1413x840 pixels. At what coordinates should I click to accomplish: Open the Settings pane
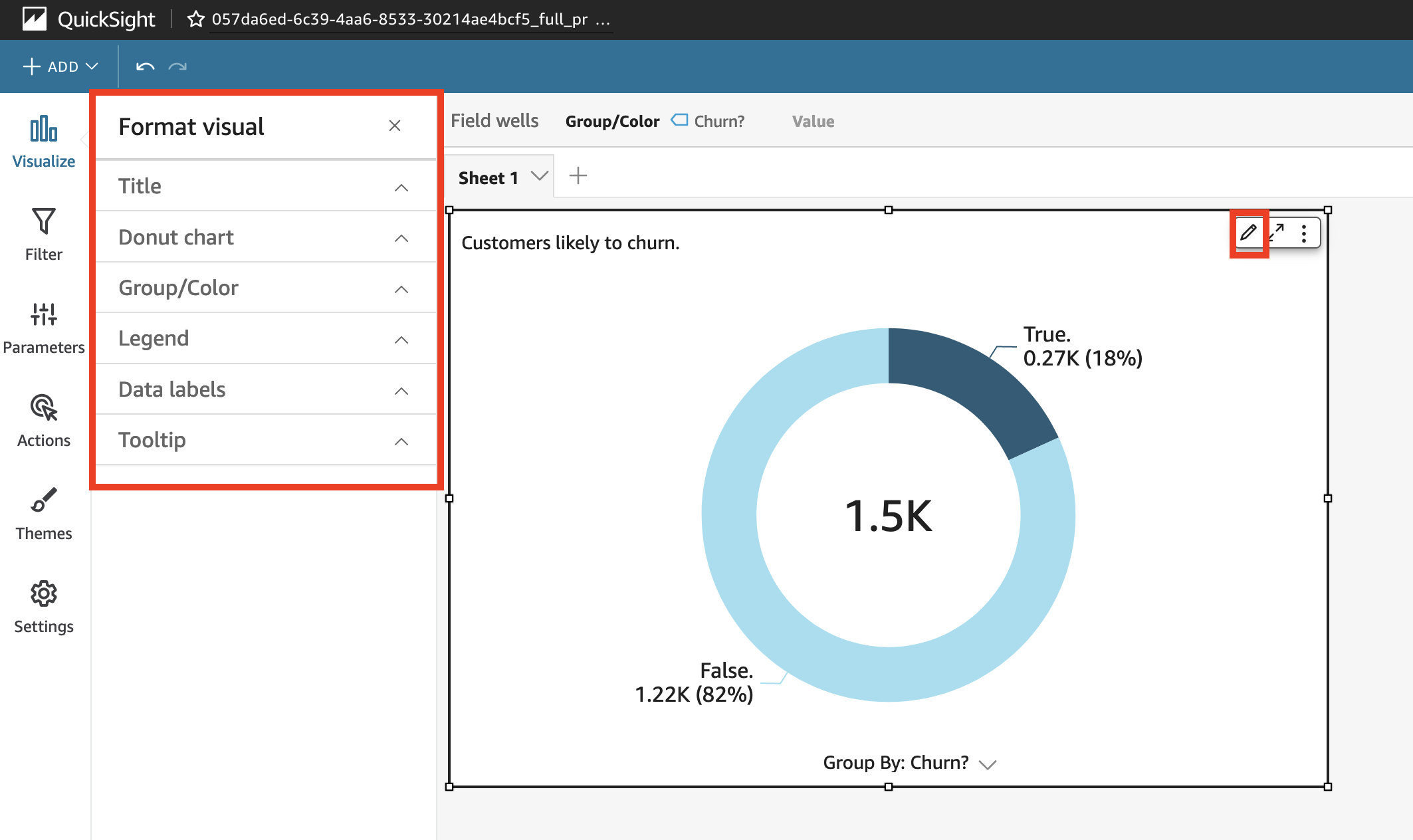point(44,606)
